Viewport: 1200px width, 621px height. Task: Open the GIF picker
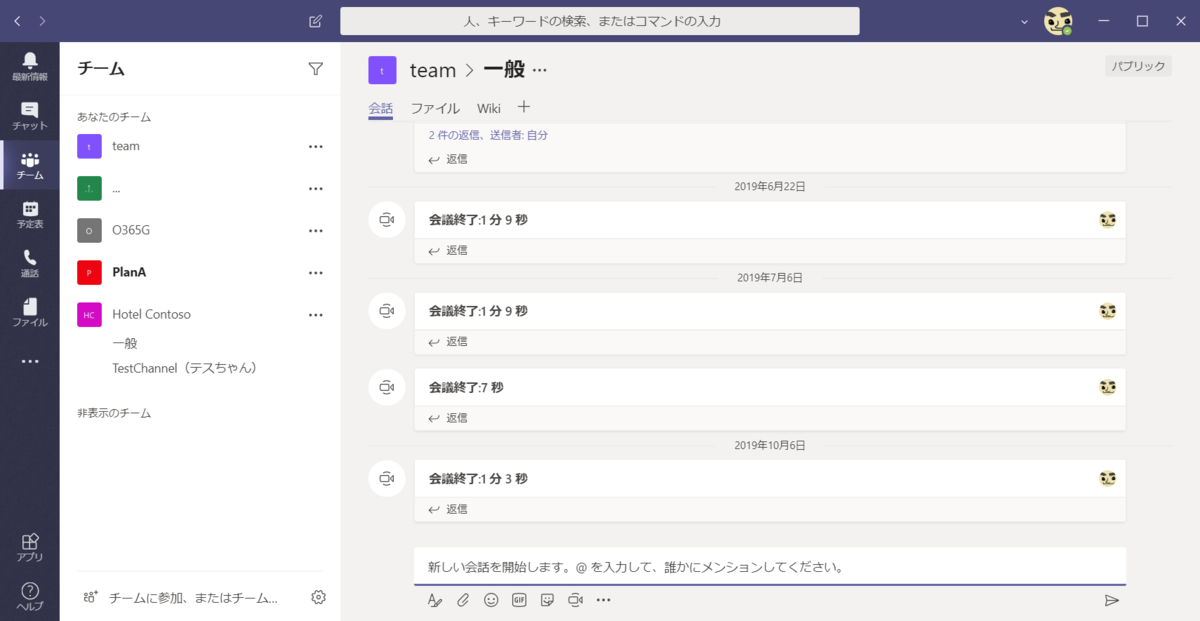(518, 600)
